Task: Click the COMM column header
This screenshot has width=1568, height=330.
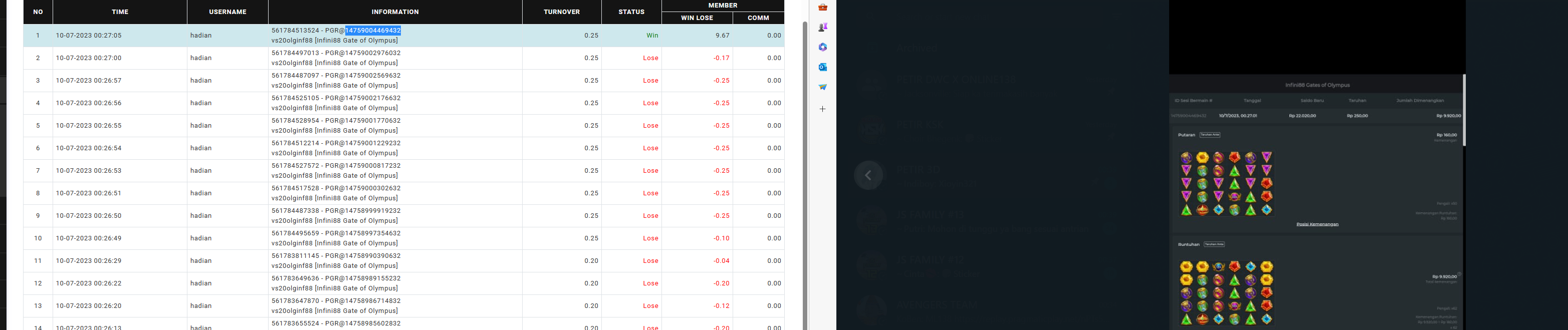Action: pos(758,18)
